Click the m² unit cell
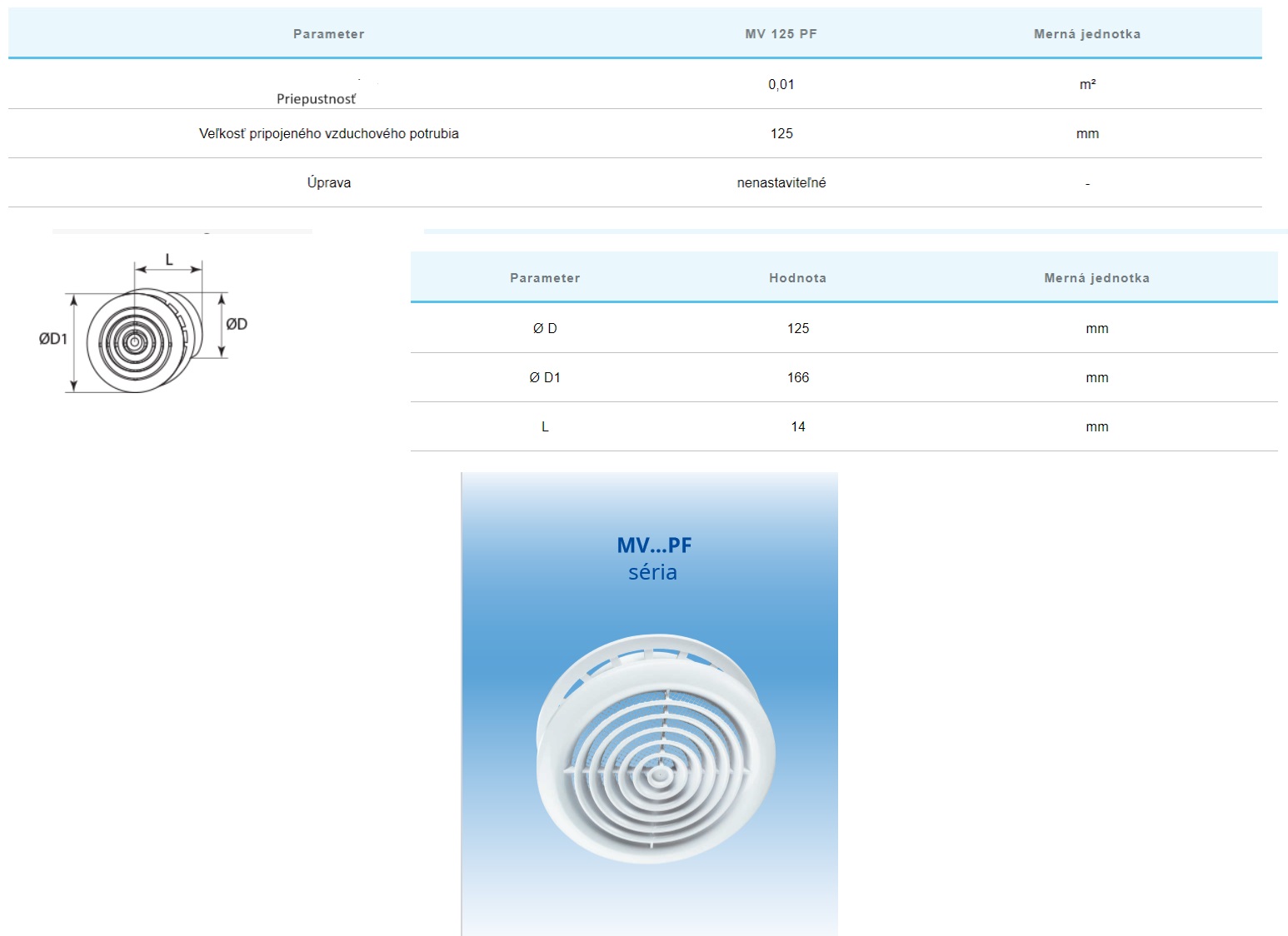The width and height of the screenshot is (1288, 936). click(x=1087, y=84)
